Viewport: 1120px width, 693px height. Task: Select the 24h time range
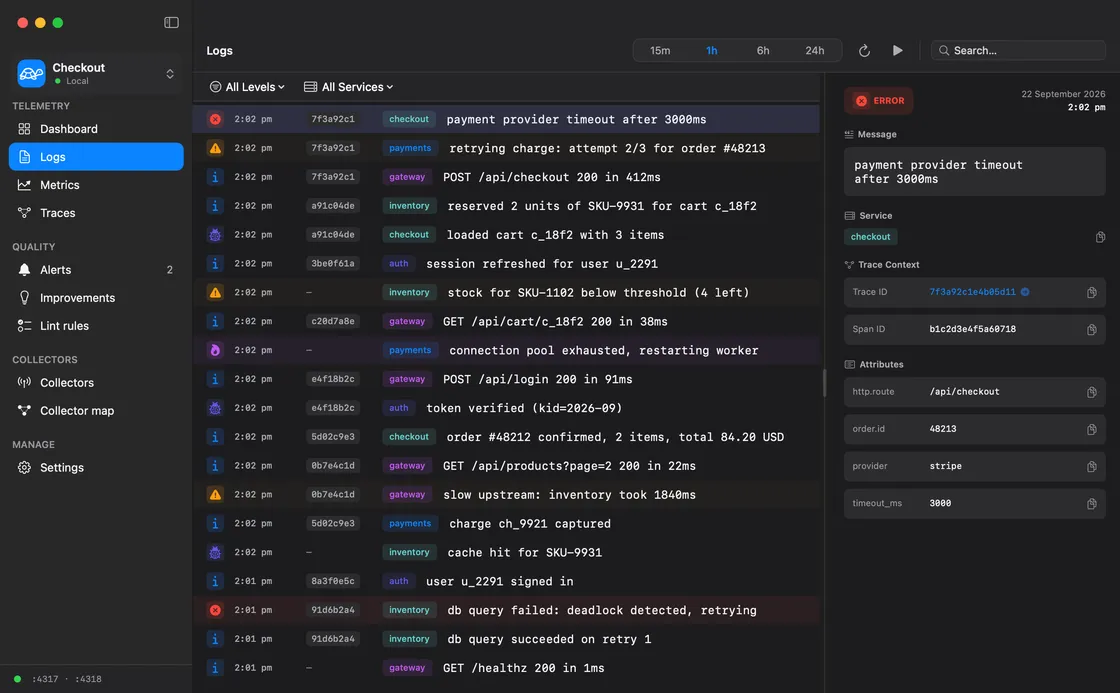coord(814,51)
